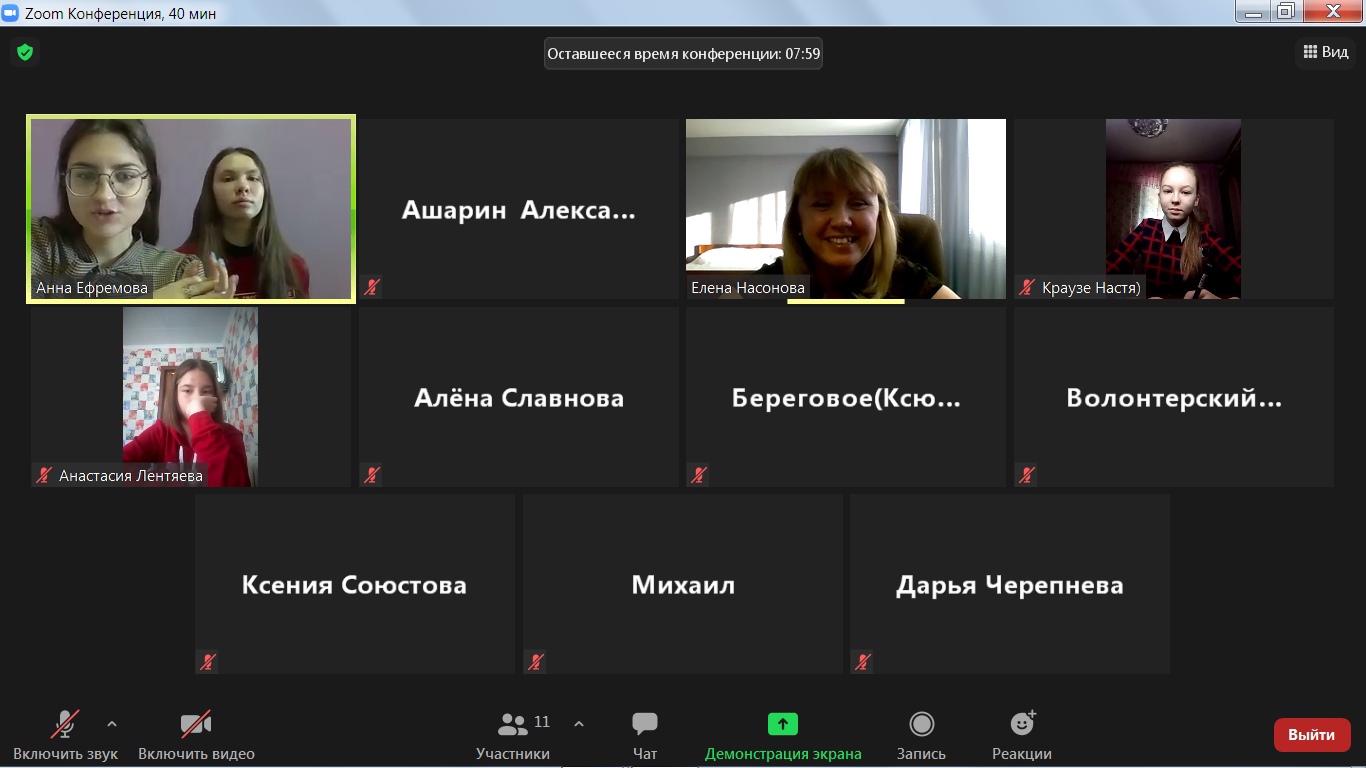Screen dimensions: 1366x768
Task: Click the remaining conference time banner
Action: tap(683, 54)
